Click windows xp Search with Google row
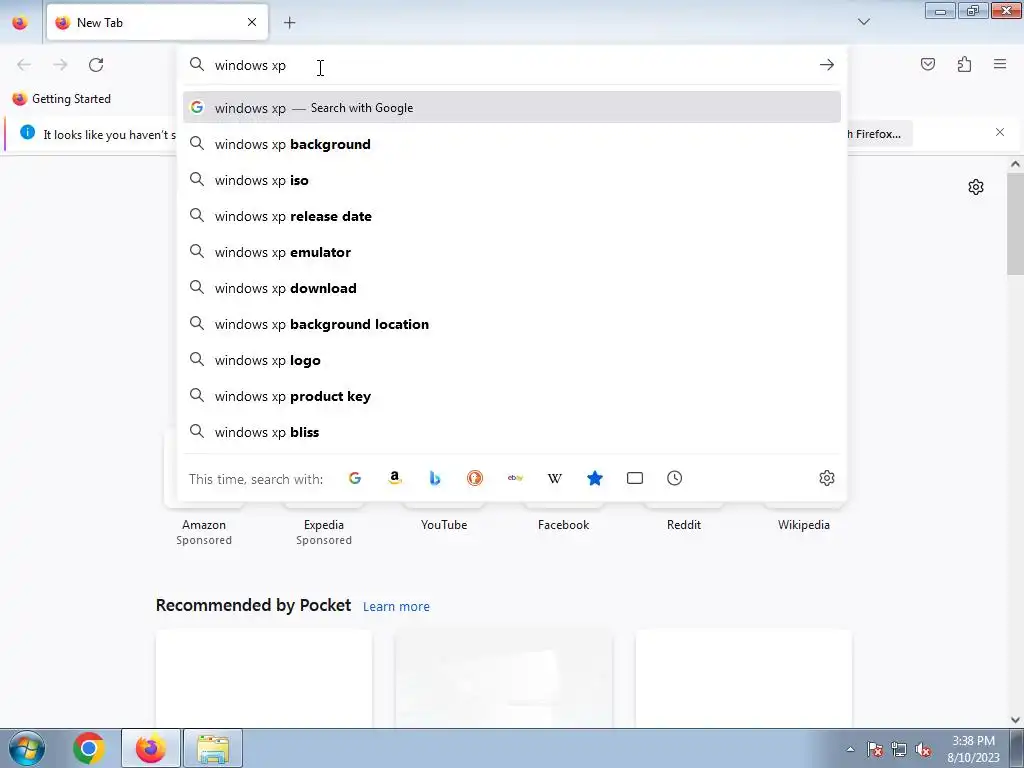 pos(512,107)
